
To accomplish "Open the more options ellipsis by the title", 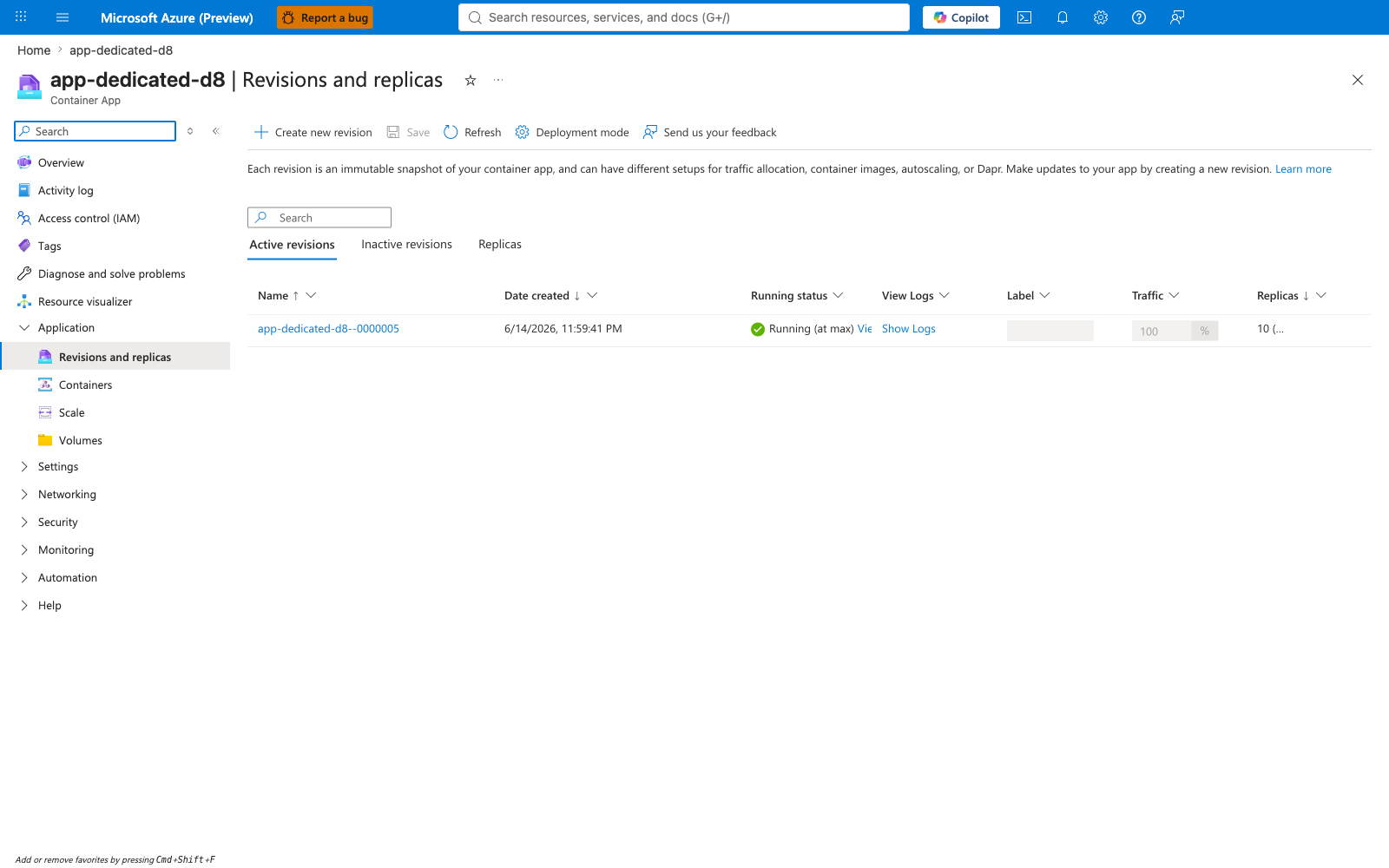I will pyautogui.click(x=498, y=80).
